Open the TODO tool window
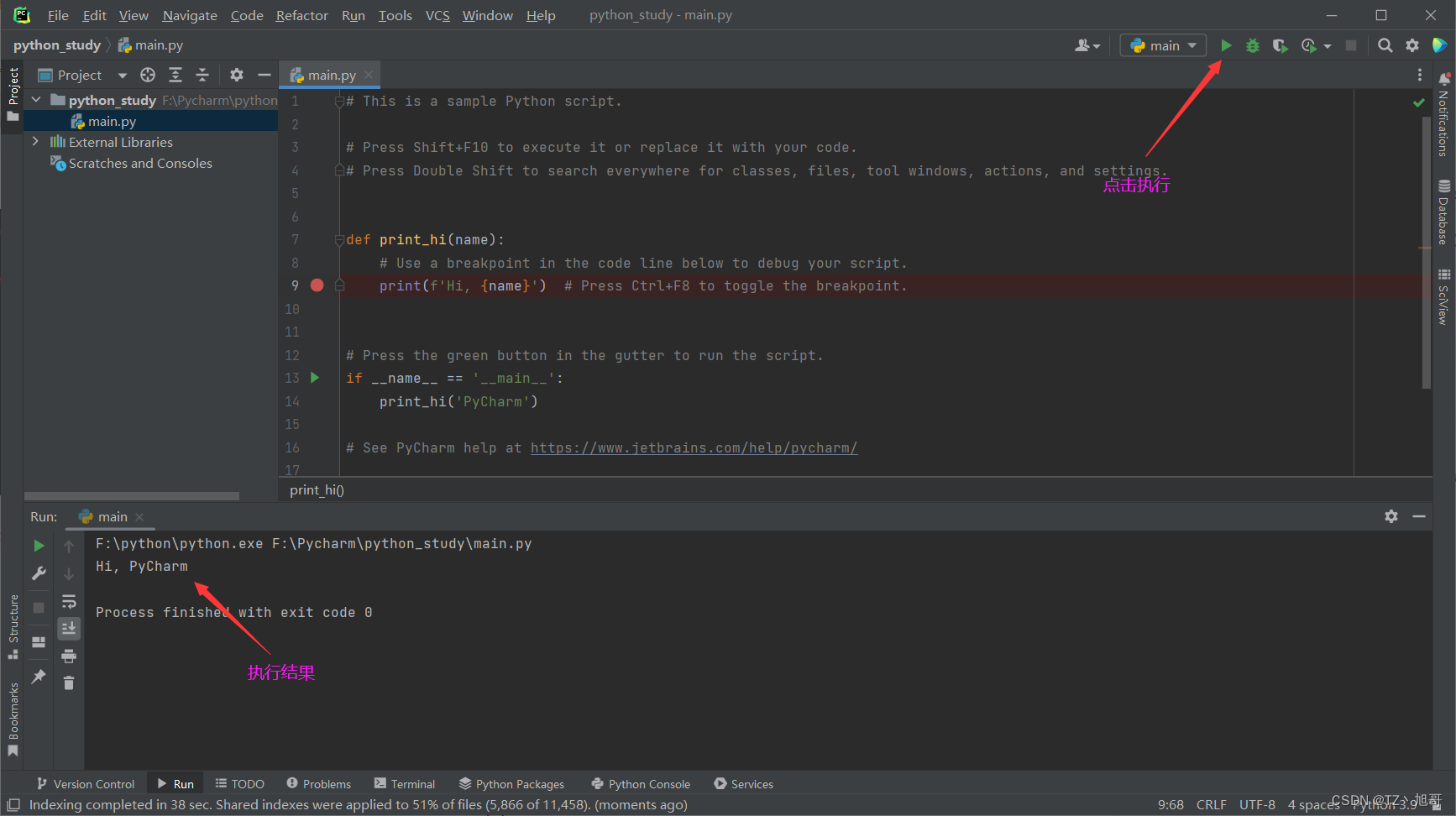Viewport: 1456px width, 816px height. 239,783
